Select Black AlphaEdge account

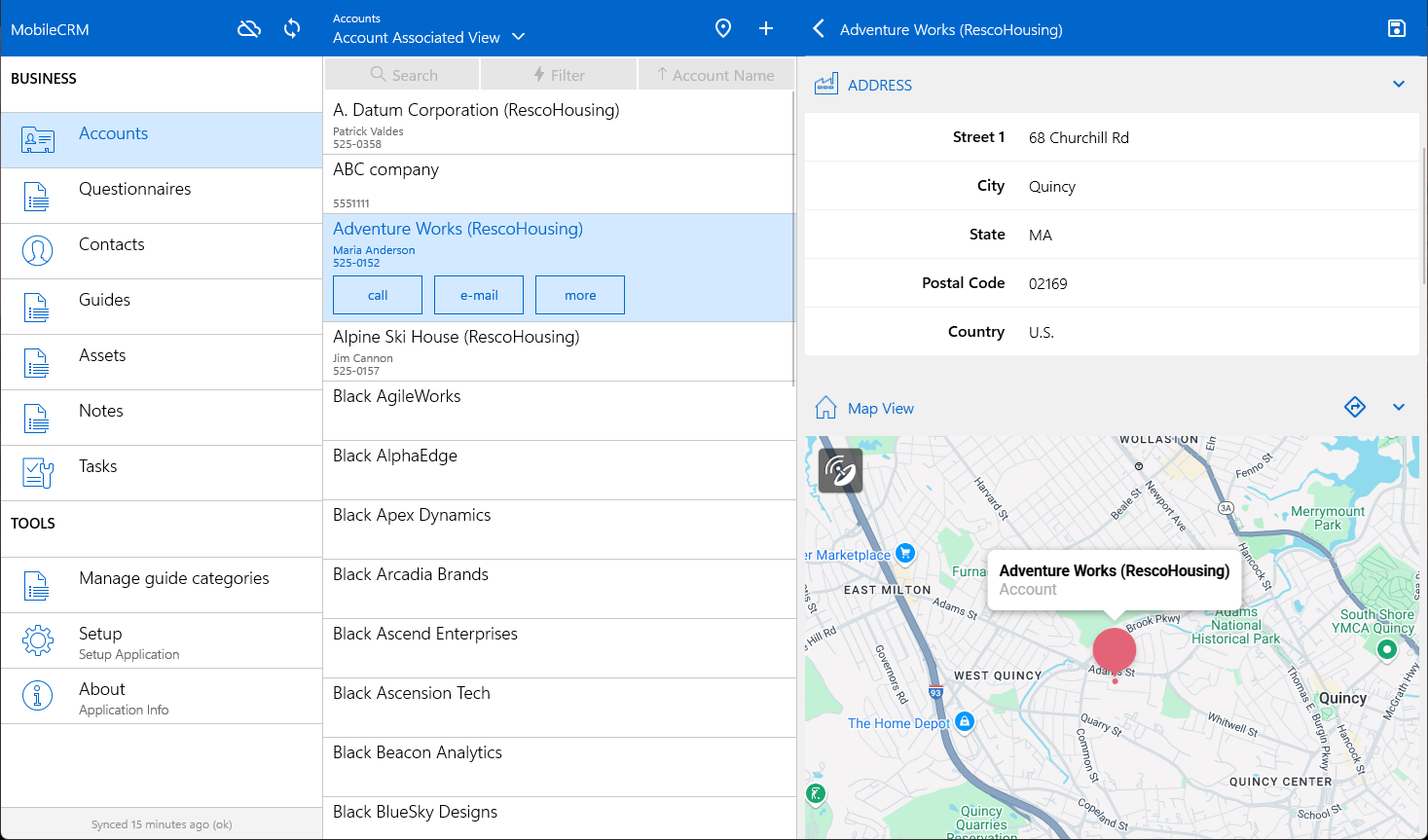click(559, 470)
